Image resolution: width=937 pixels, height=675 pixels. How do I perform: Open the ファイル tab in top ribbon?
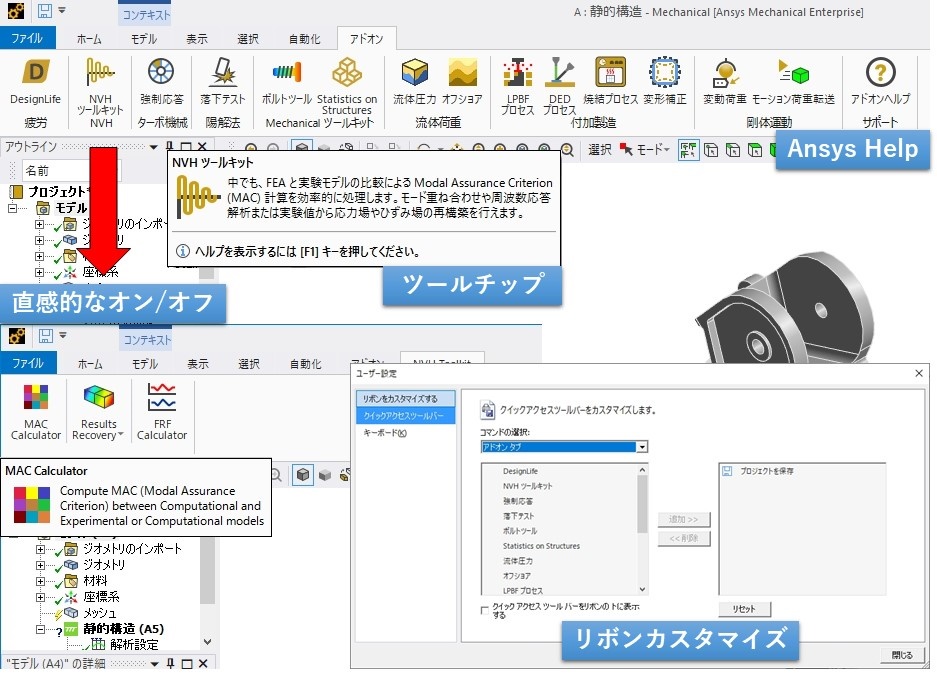click(x=27, y=38)
